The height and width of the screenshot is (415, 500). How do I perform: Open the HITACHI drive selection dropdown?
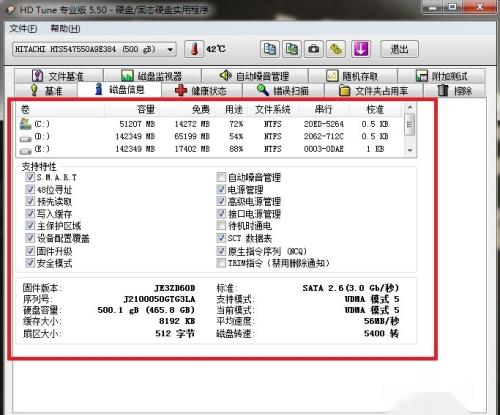pyautogui.click(x=94, y=50)
